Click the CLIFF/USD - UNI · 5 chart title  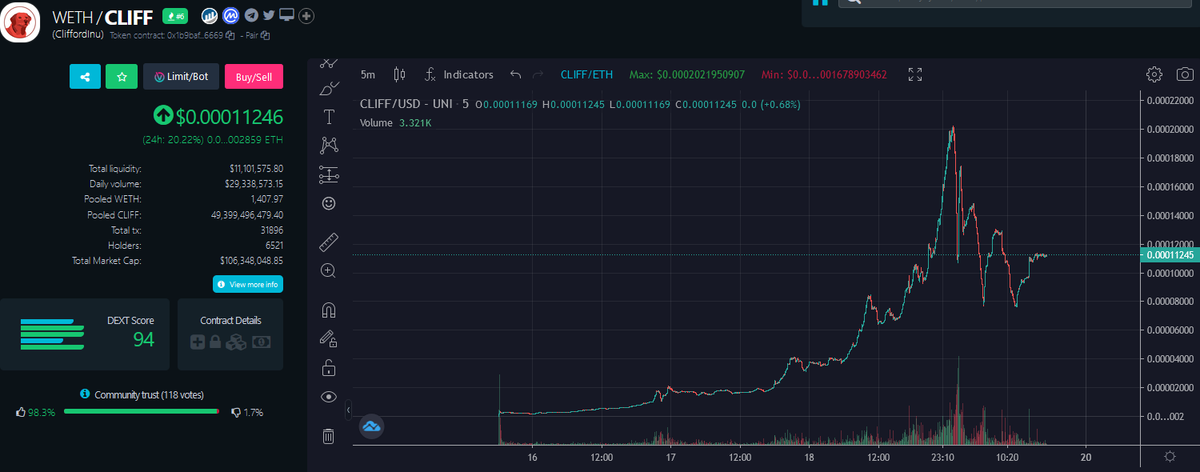click(x=414, y=104)
